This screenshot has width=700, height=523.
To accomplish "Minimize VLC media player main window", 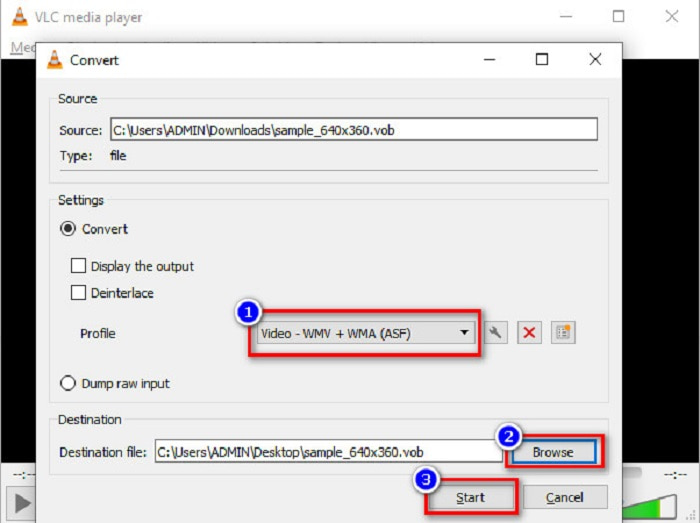I will (566, 17).
